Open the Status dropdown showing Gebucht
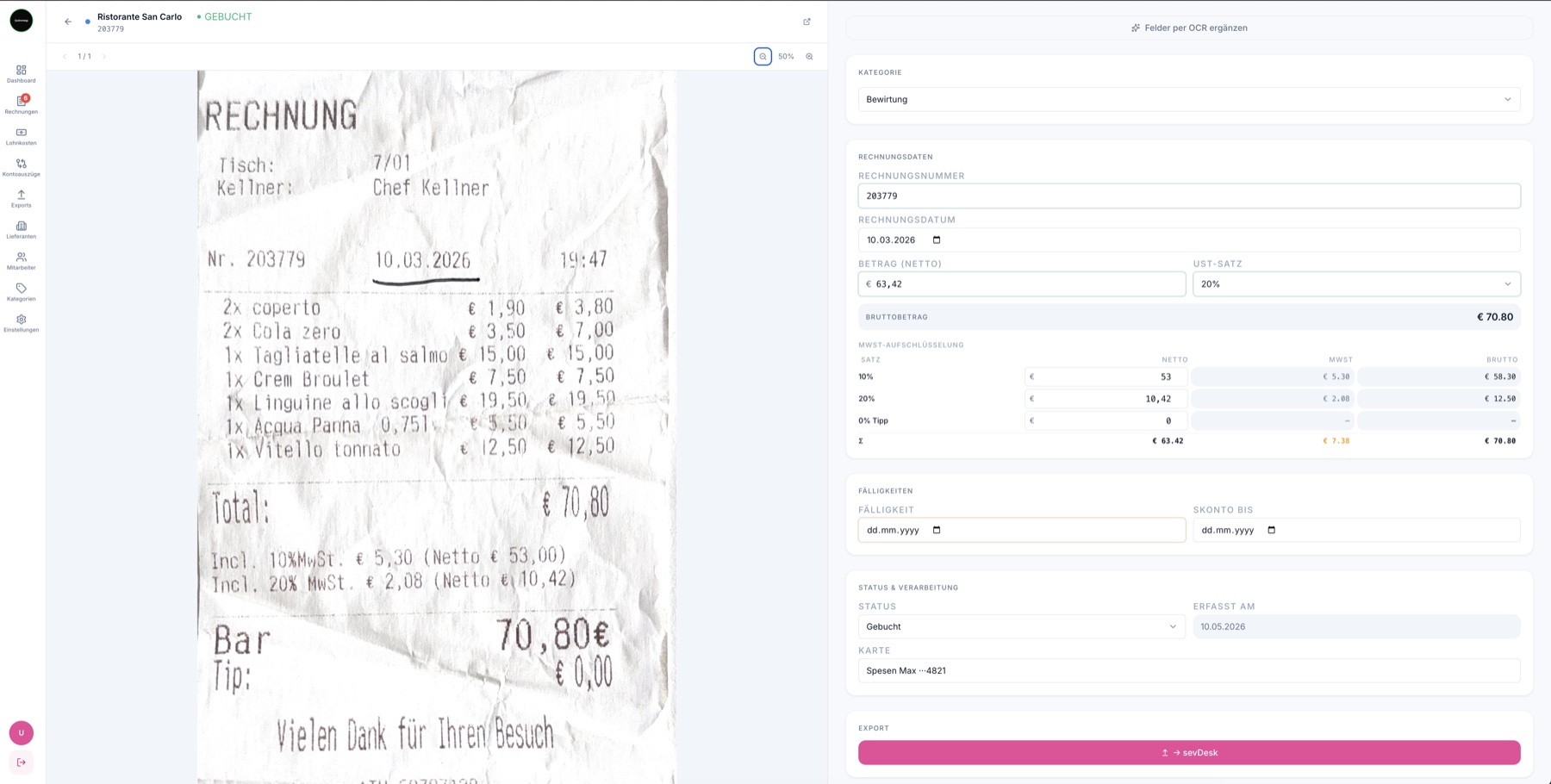The width and height of the screenshot is (1551, 784). (1021, 626)
